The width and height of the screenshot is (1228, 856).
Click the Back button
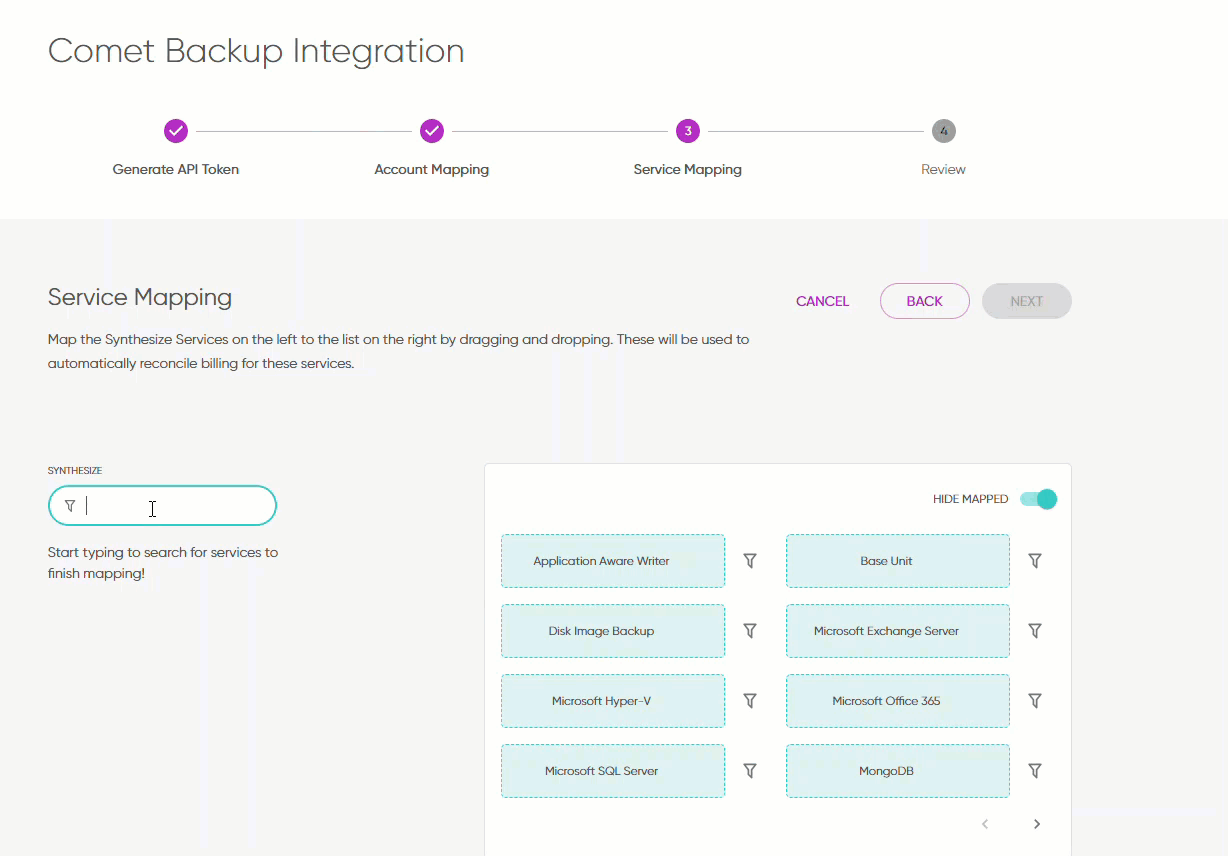(x=925, y=301)
